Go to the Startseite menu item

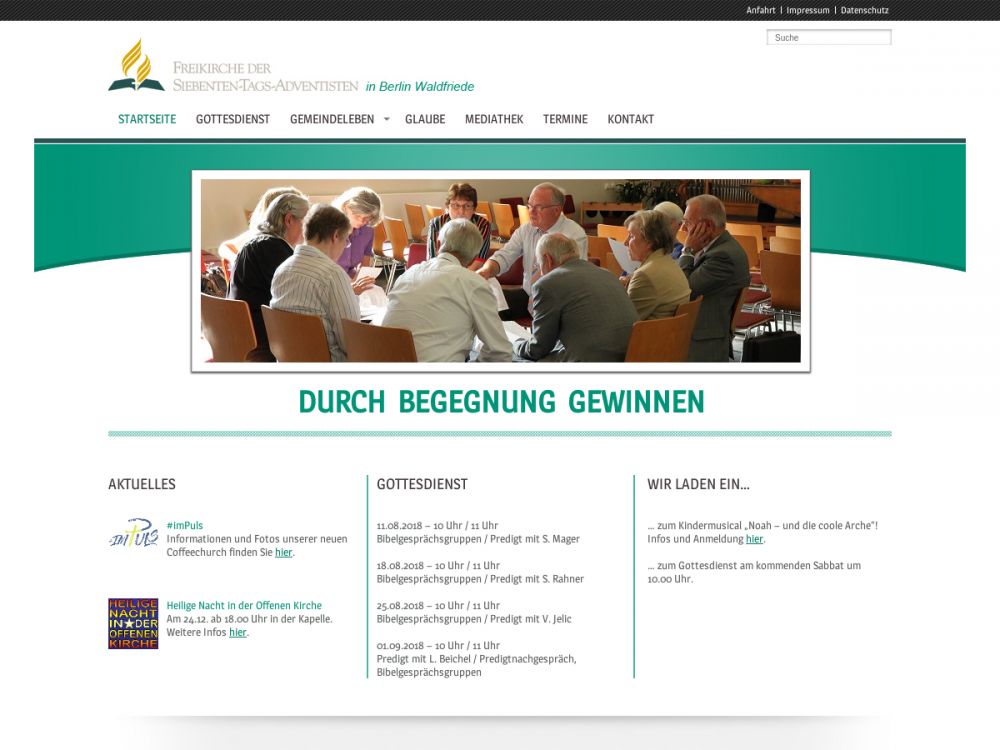click(x=147, y=119)
